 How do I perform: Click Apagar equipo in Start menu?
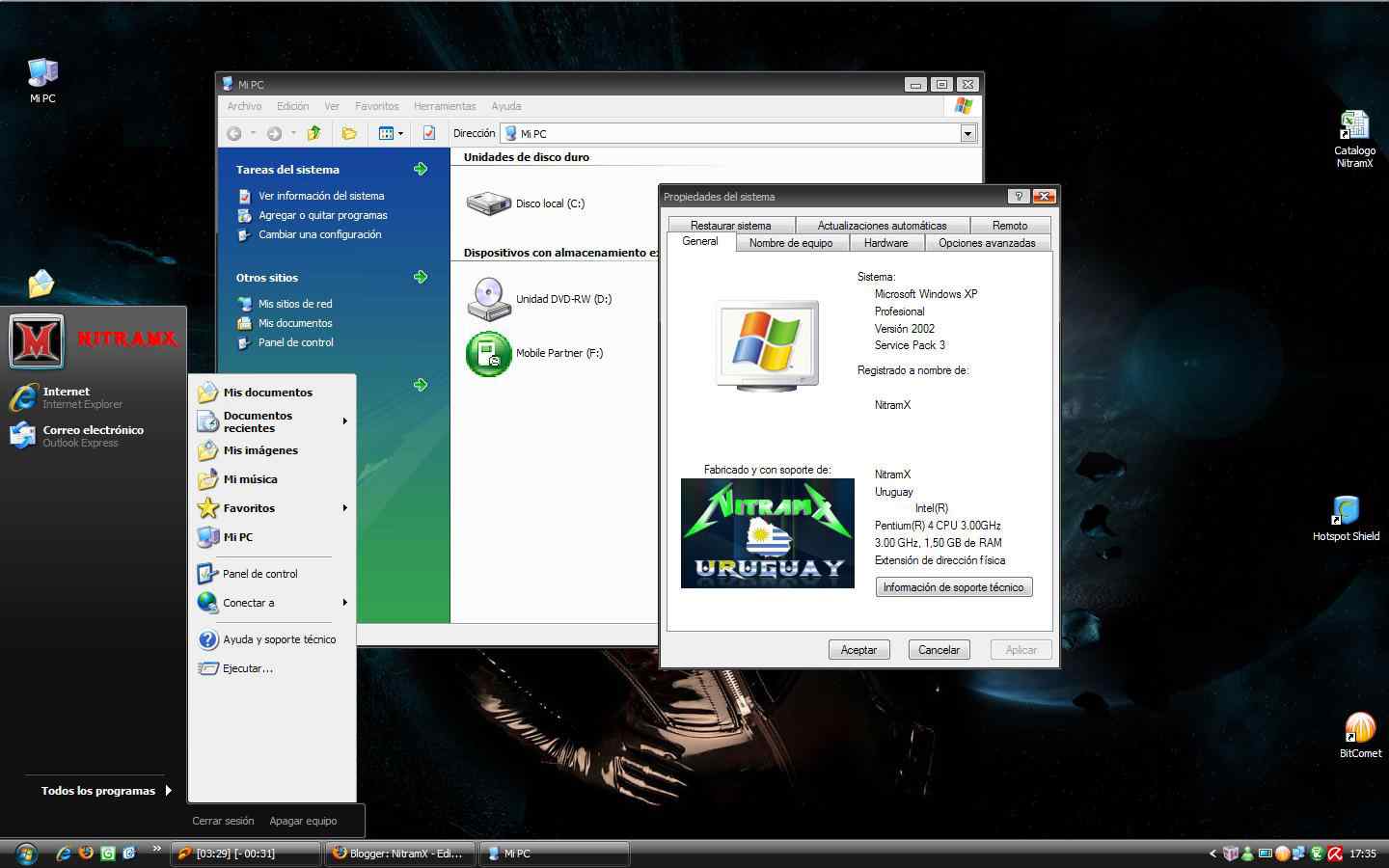[x=303, y=821]
